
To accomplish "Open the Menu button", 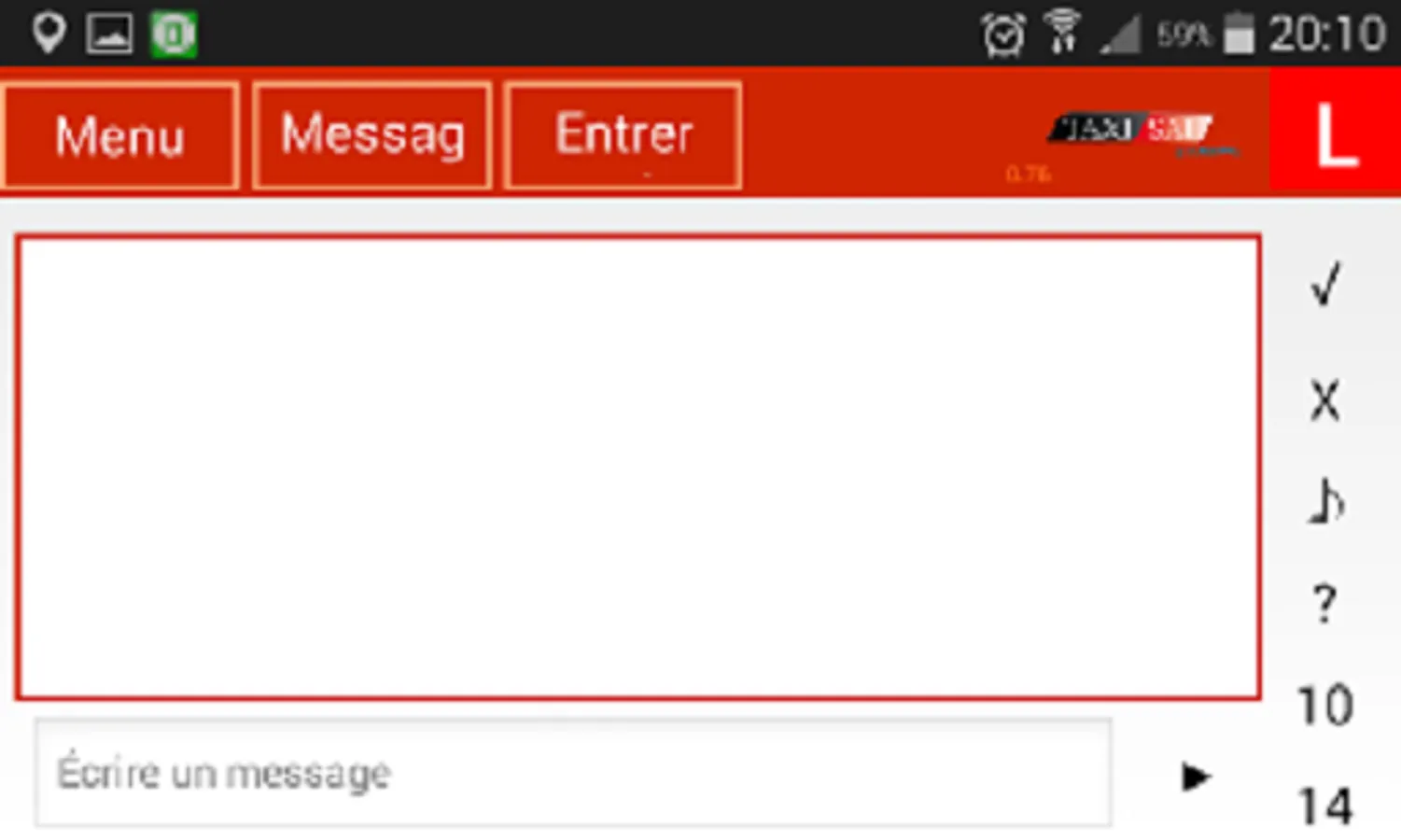I will coord(119,136).
